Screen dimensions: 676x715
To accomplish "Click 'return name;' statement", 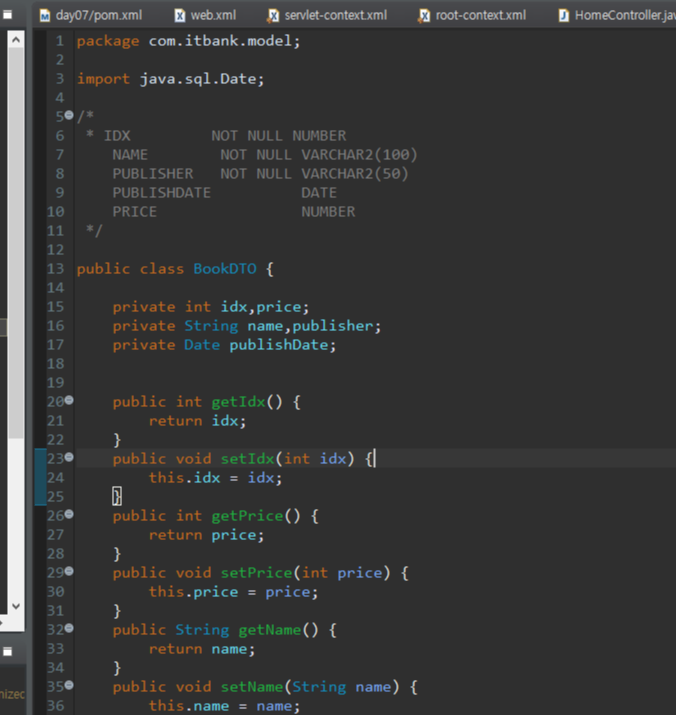I will click(202, 649).
